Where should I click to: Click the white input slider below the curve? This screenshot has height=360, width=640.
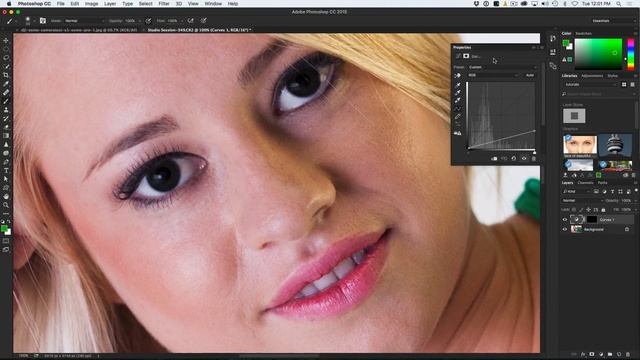[535, 152]
